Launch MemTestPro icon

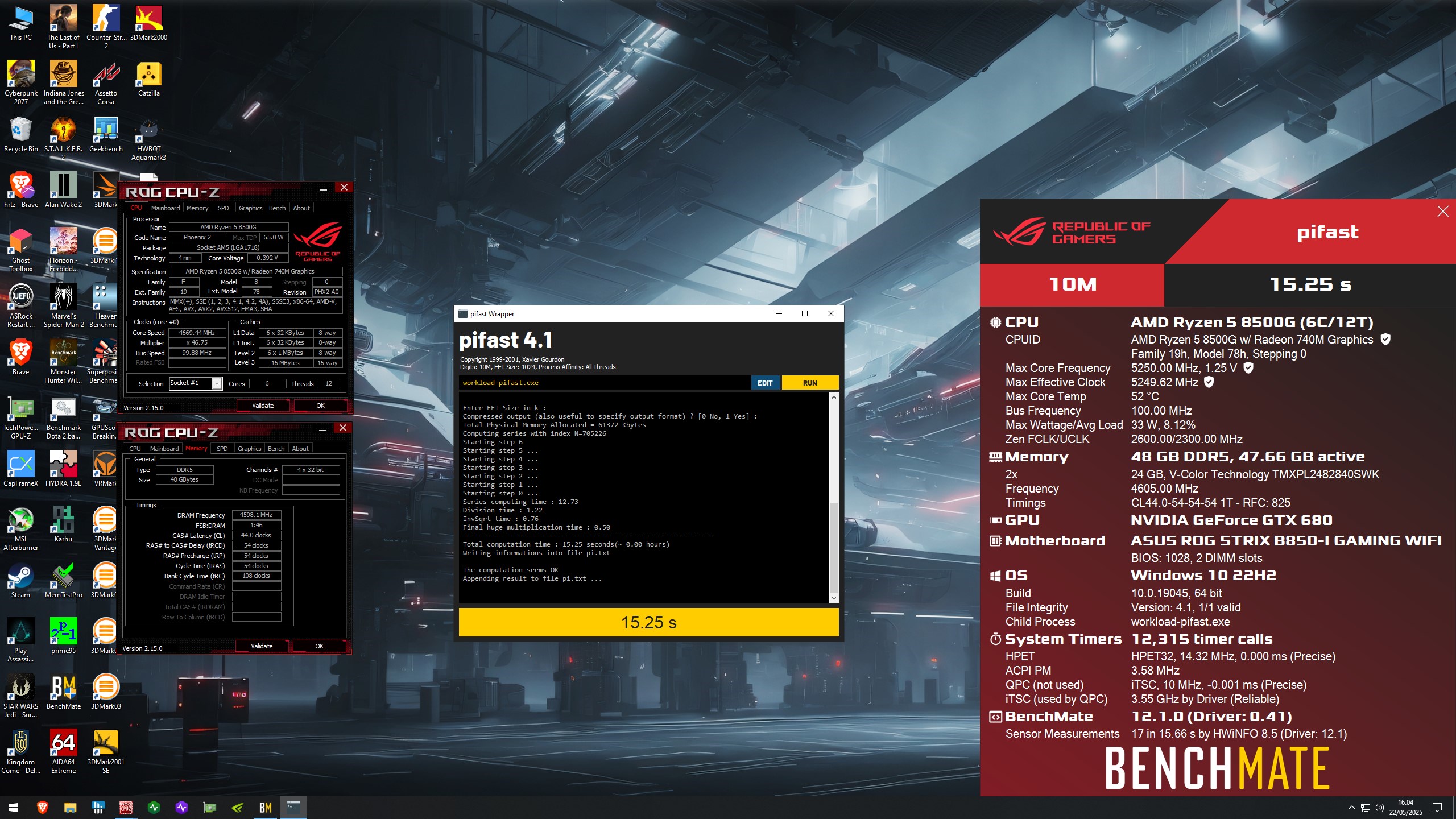click(63, 581)
